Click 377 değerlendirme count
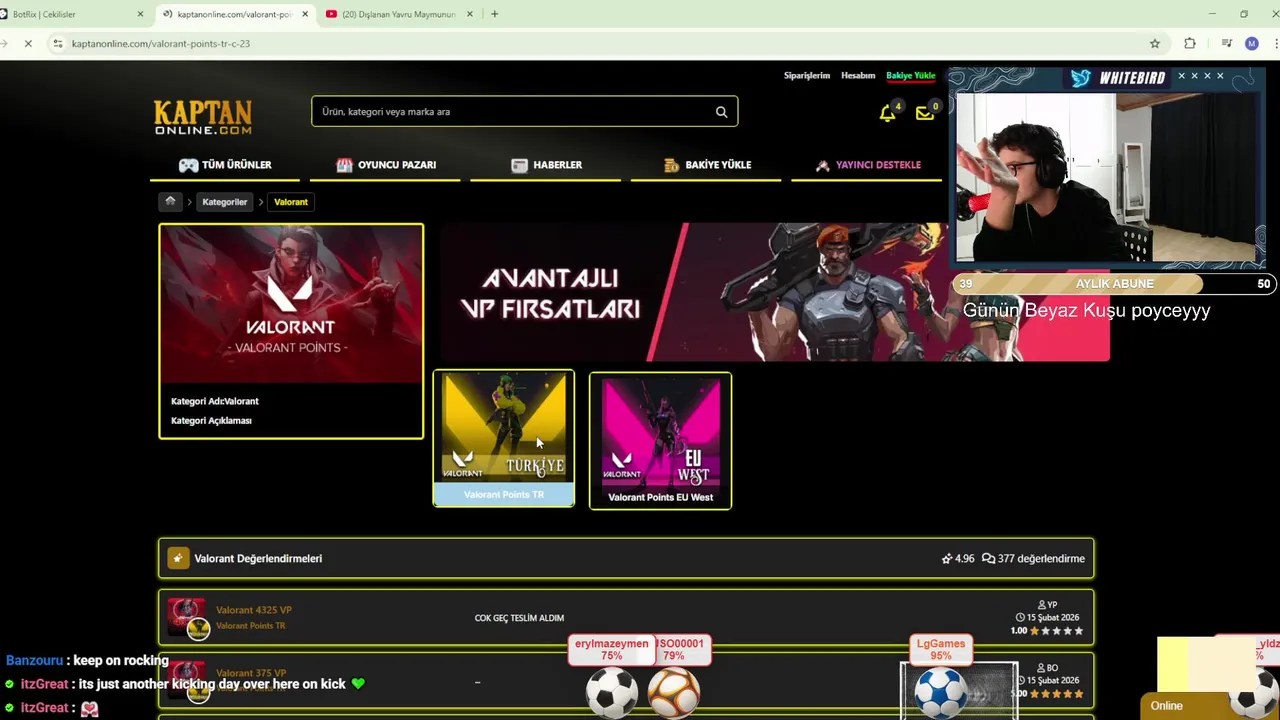1280x720 pixels. (1033, 559)
